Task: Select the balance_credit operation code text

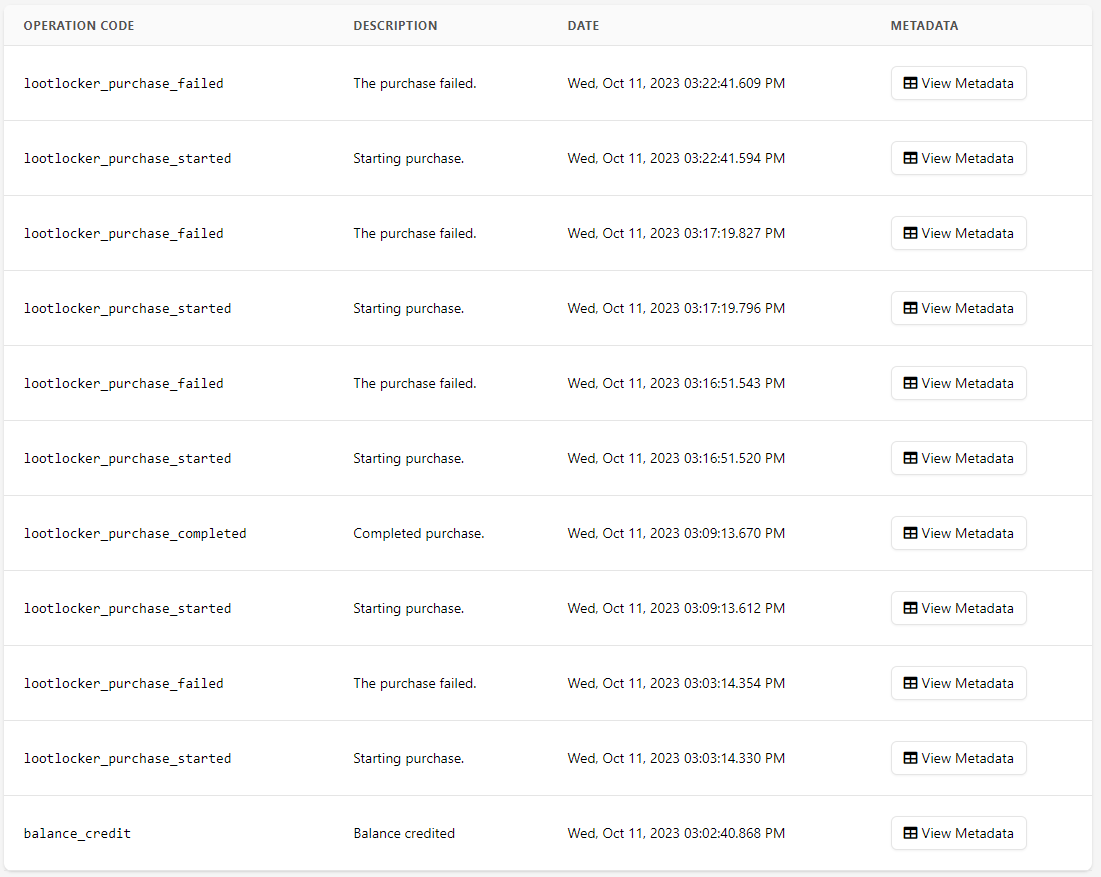Action: pos(77,834)
